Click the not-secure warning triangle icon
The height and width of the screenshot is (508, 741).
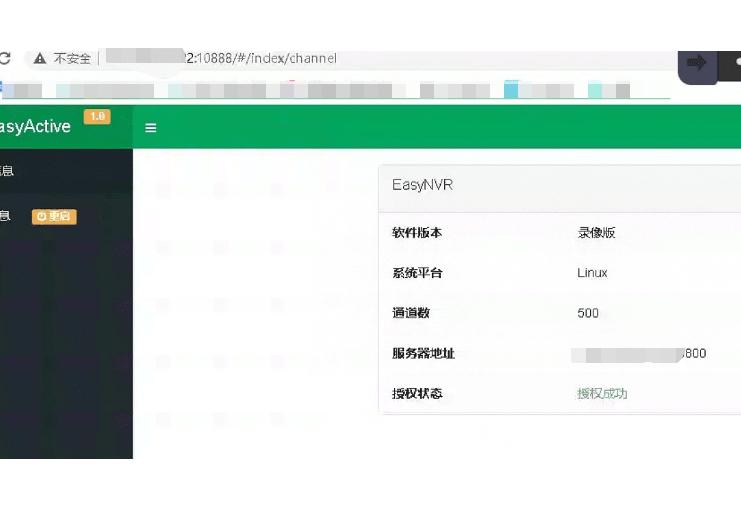40,58
